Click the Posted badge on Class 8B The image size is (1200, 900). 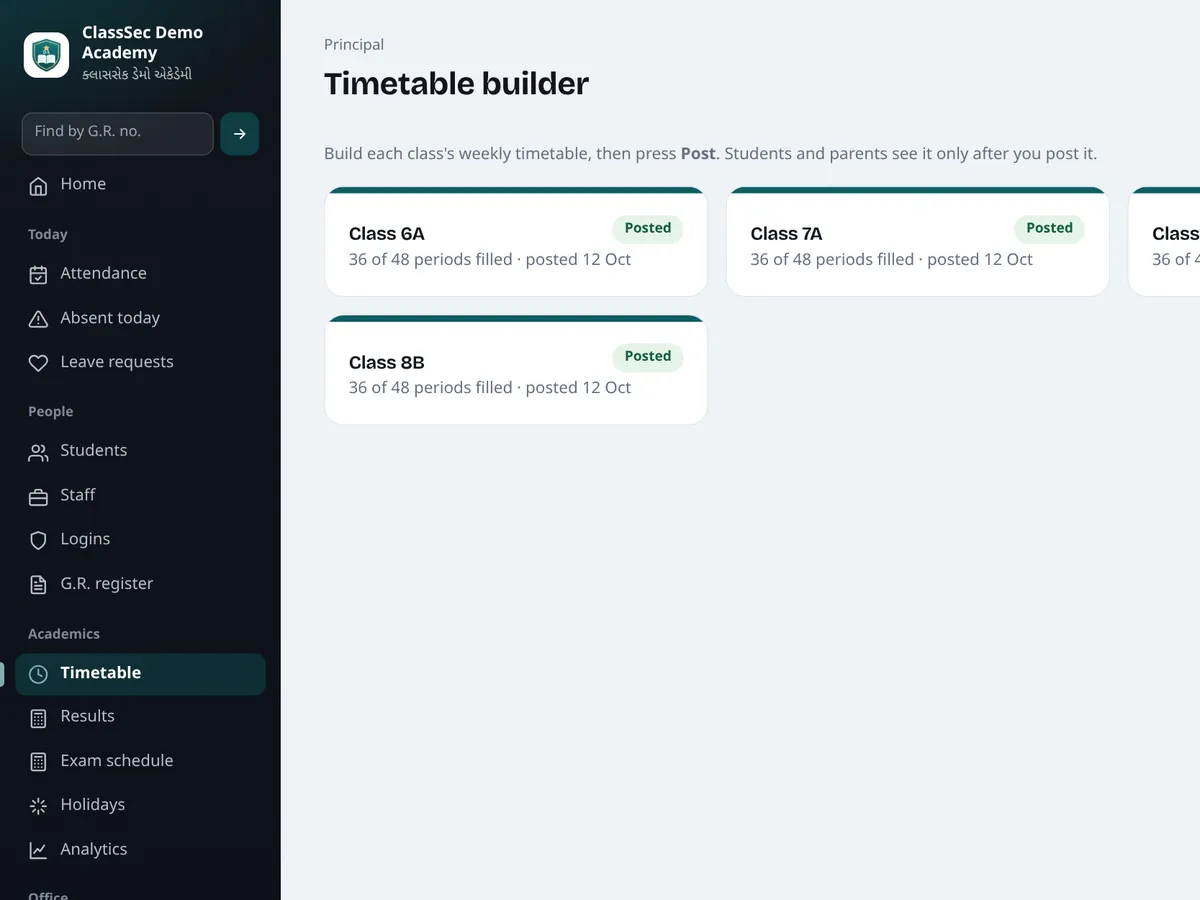(x=648, y=357)
